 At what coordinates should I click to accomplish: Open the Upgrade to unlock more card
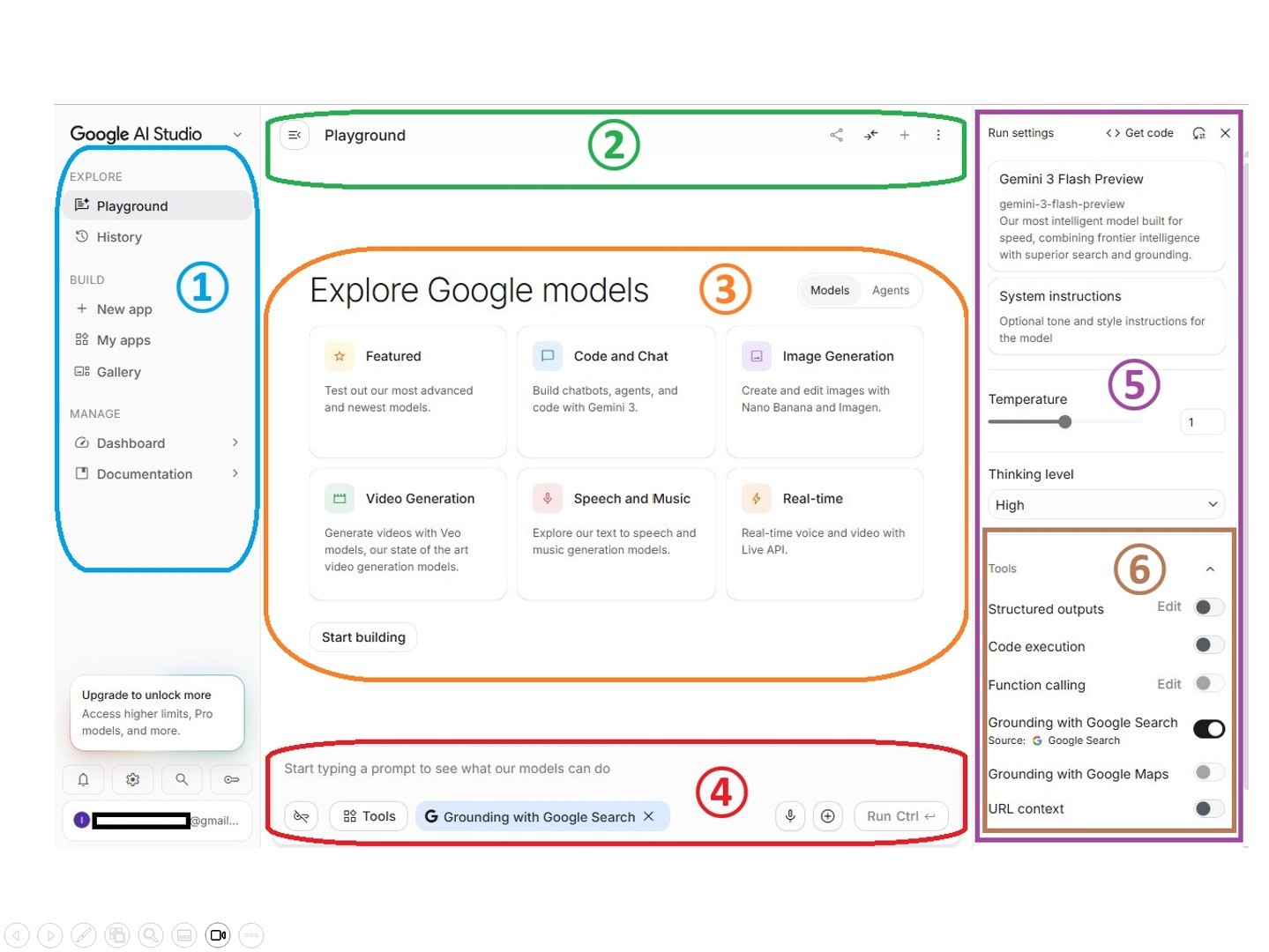coord(157,712)
